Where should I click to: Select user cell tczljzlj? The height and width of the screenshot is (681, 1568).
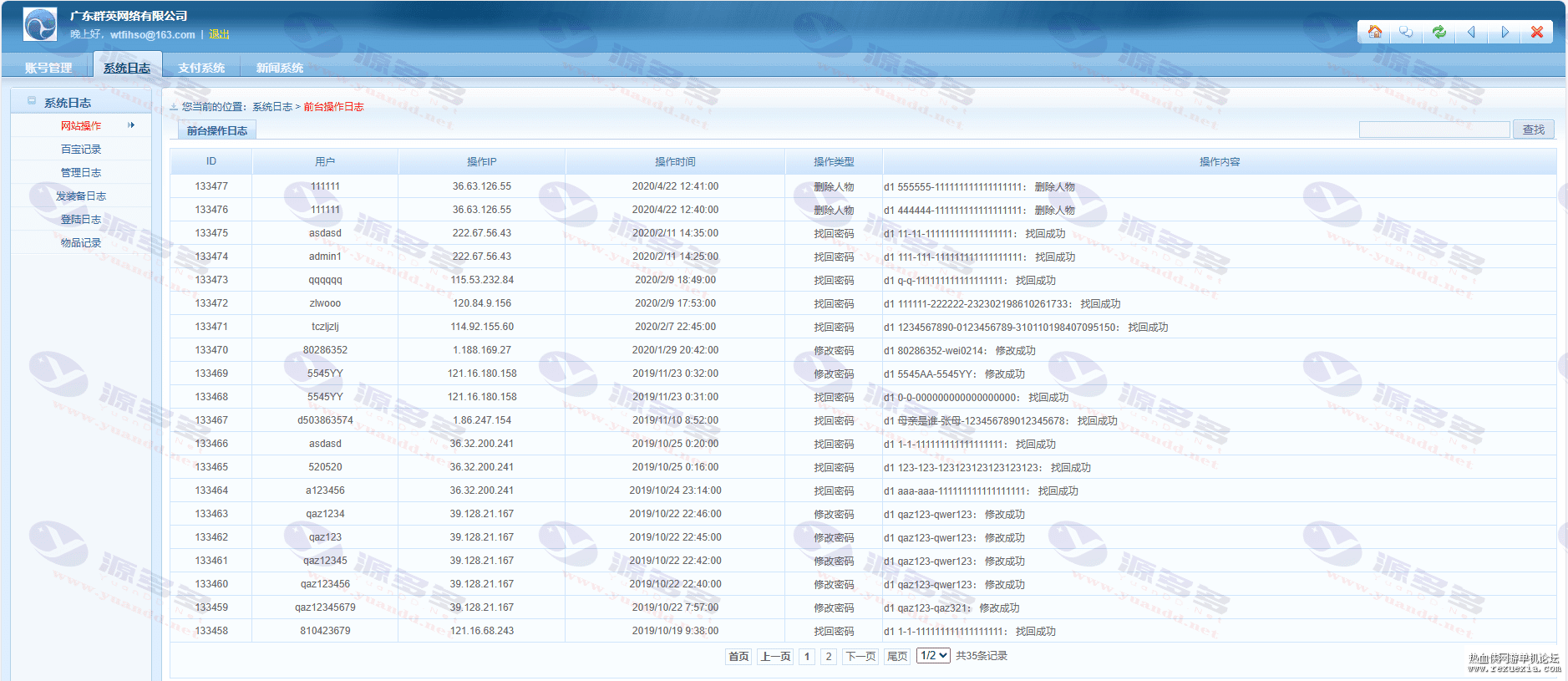[x=325, y=327]
